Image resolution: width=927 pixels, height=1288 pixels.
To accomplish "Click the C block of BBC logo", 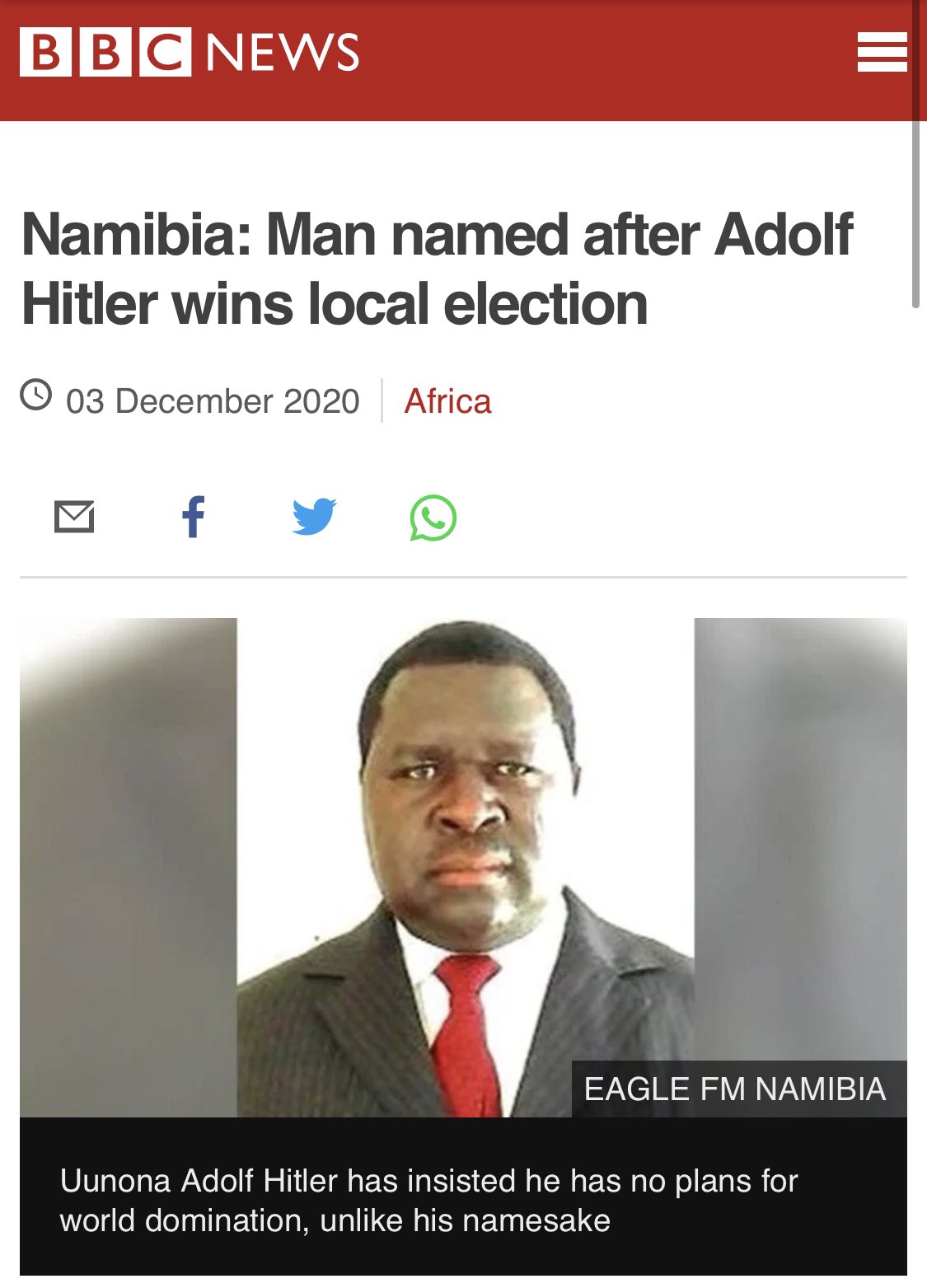I will tap(165, 52).
